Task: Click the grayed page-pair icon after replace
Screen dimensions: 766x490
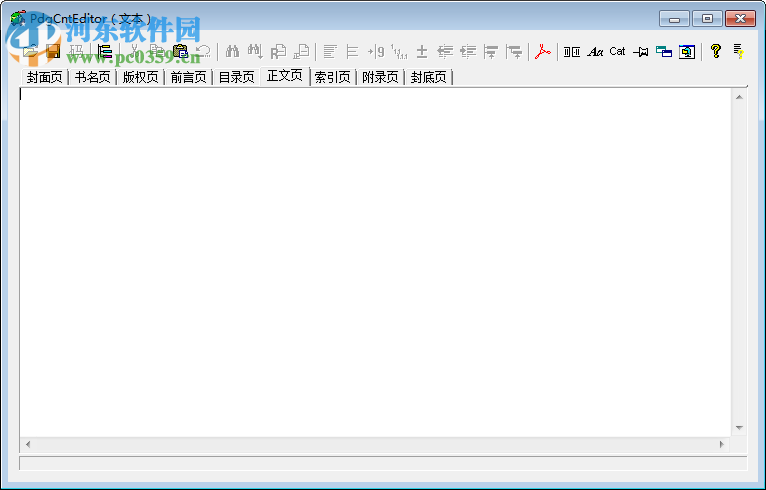Action: pyautogui.click(x=301, y=51)
